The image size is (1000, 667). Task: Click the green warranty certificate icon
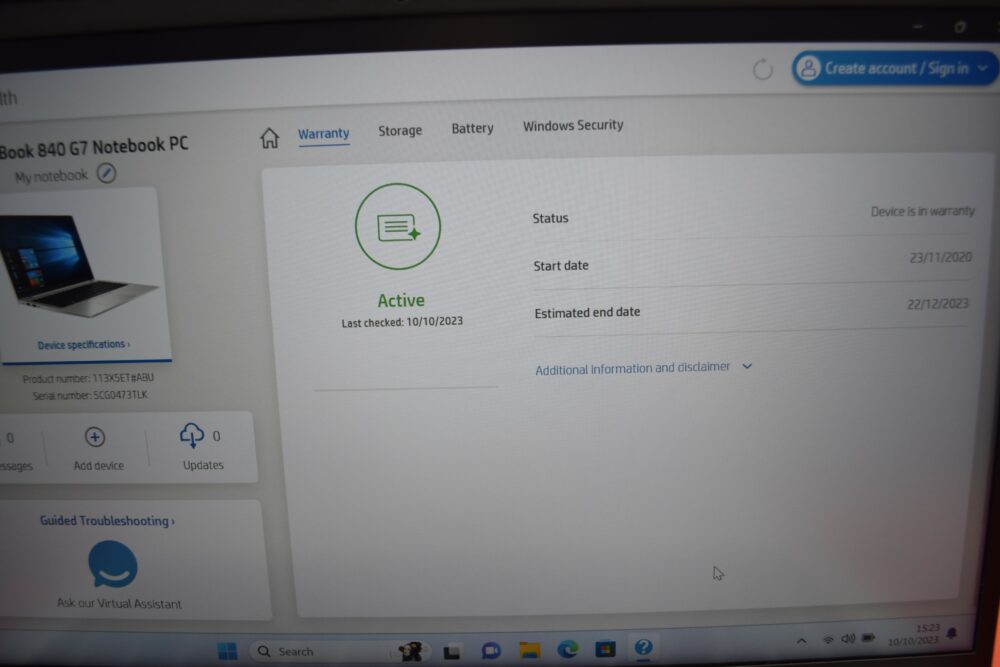pos(398,226)
